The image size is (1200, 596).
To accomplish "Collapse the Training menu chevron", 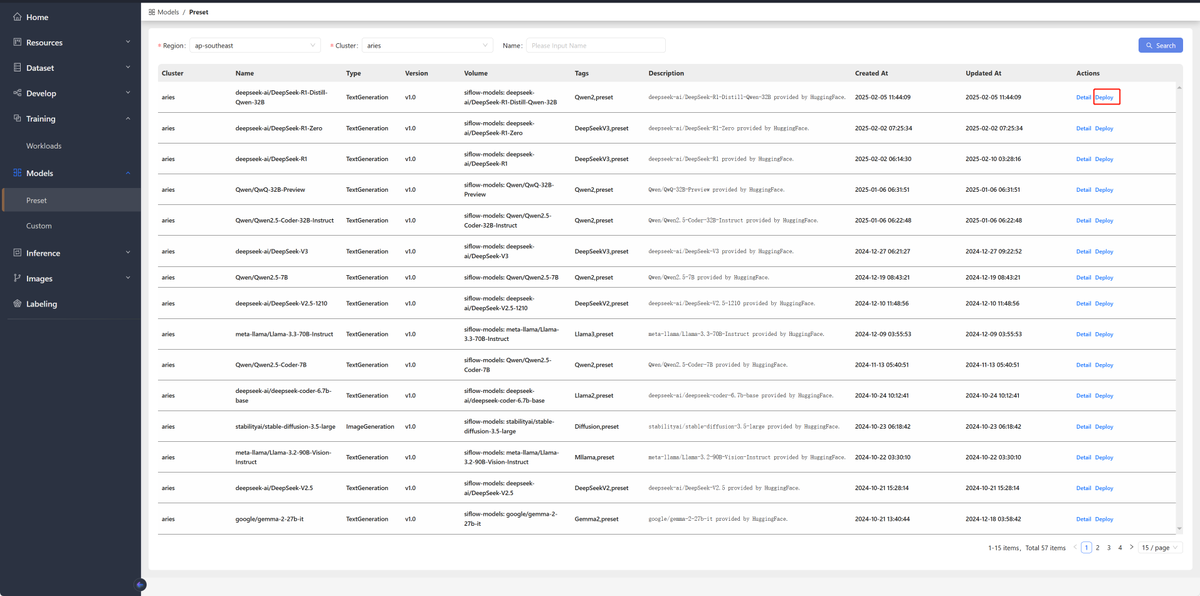I will [128, 118].
